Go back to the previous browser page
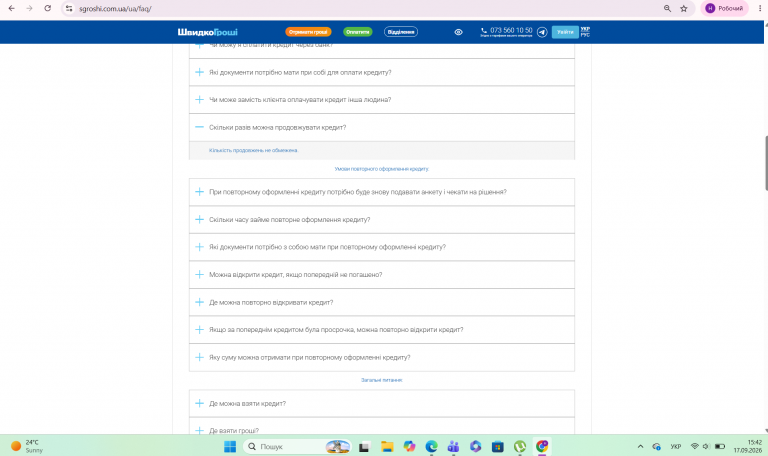The image size is (768, 456). 11,8
